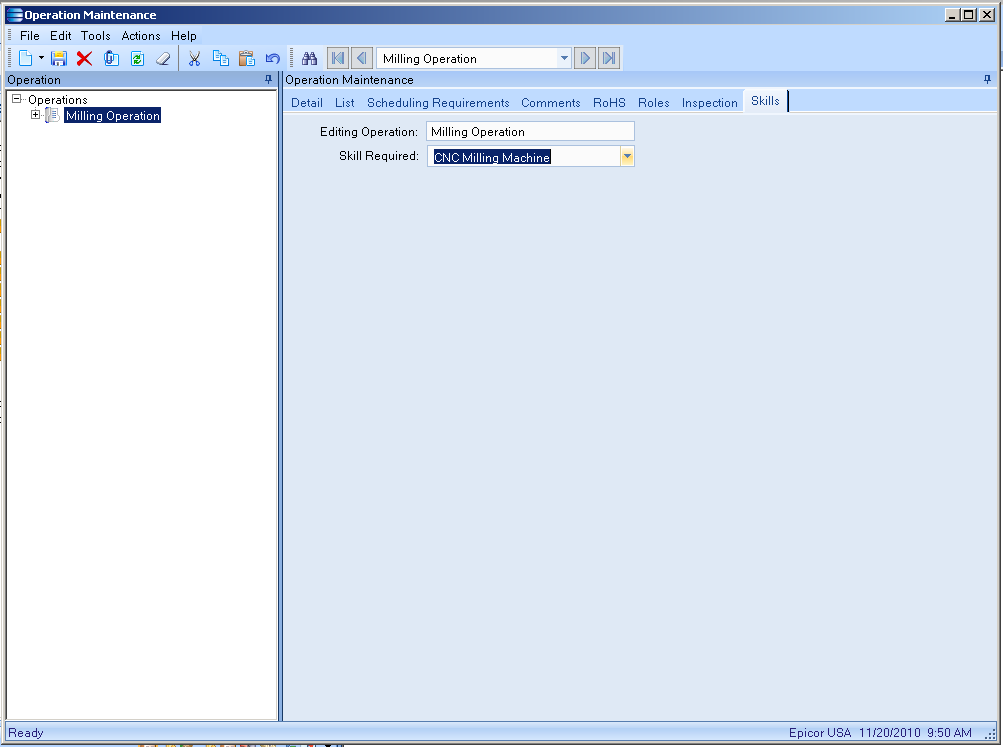
Task: Select Milling Operation in the tree
Action: 113,116
